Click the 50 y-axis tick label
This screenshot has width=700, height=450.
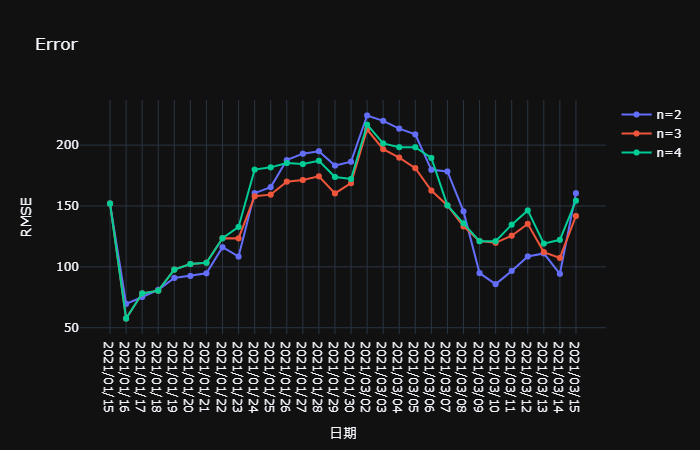pyautogui.click(x=71, y=327)
